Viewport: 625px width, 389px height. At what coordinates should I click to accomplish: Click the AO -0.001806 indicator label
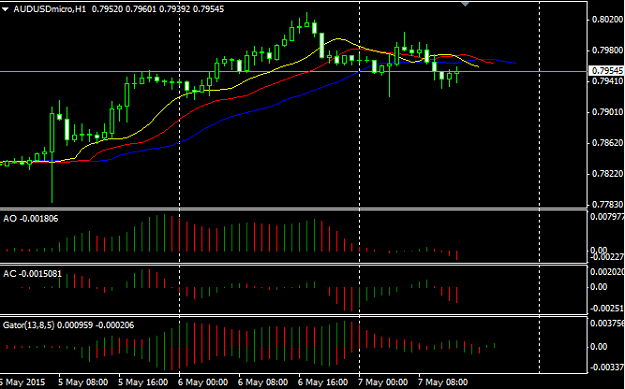pyautogui.click(x=31, y=218)
